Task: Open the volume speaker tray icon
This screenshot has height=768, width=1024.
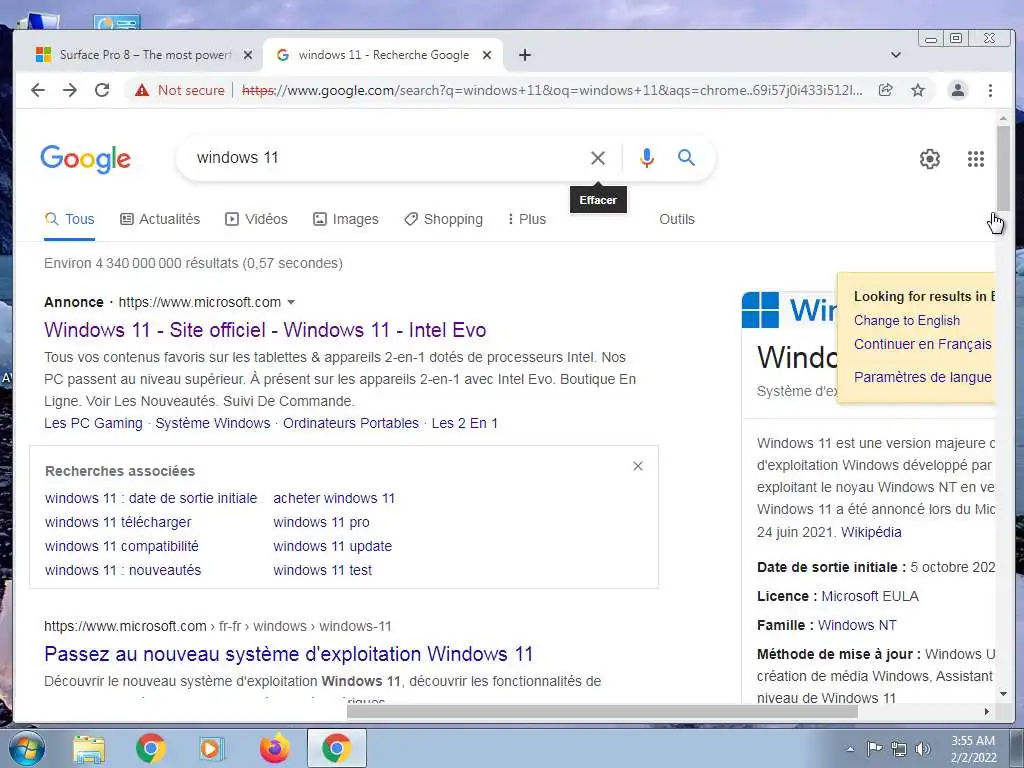Action: [x=923, y=749]
